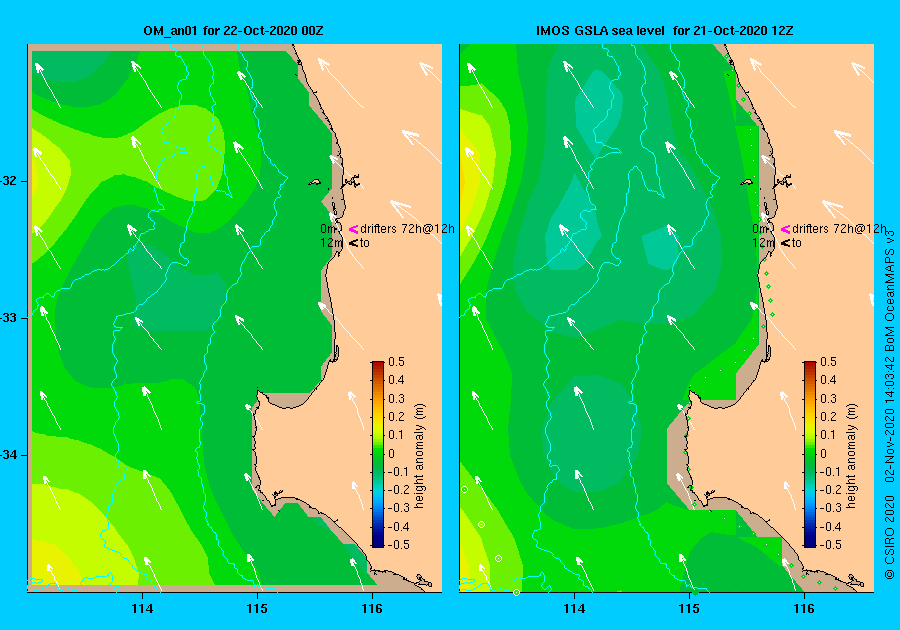Click the magenta drifters arrow in IMOS GSLA legend

785,229
